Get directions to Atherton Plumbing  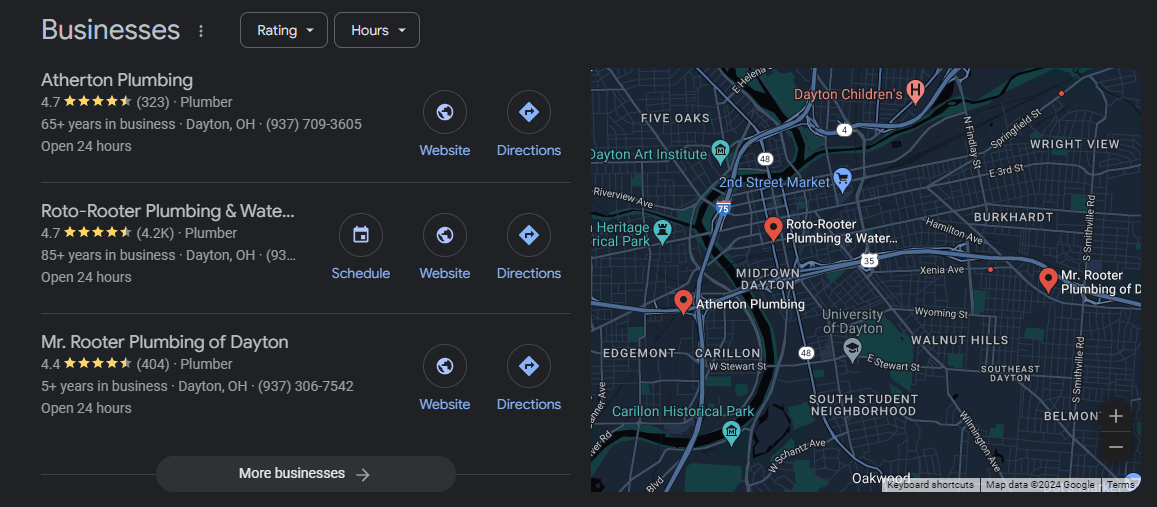[x=528, y=112]
